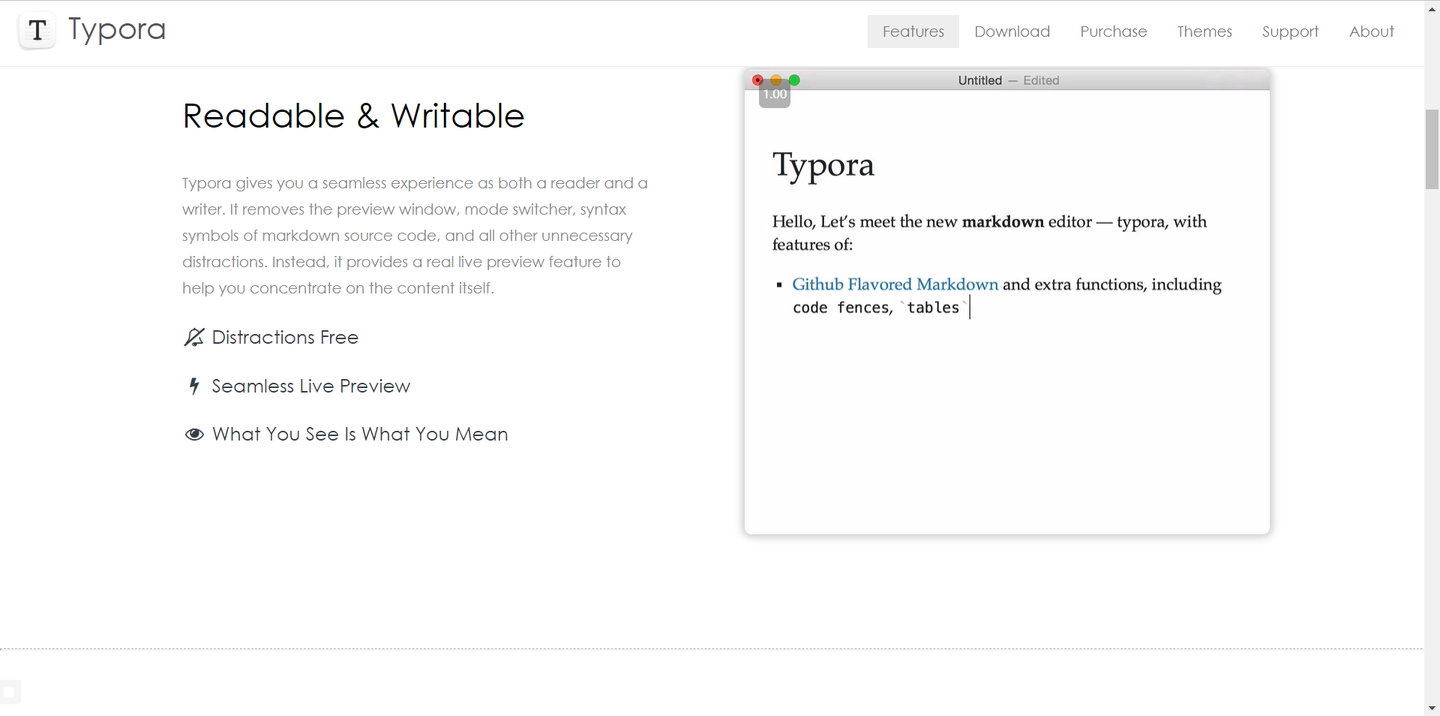Click the Typora "T" logo icon
The height and width of the screenshot is (716, 1440).
(x=37, y=31)
